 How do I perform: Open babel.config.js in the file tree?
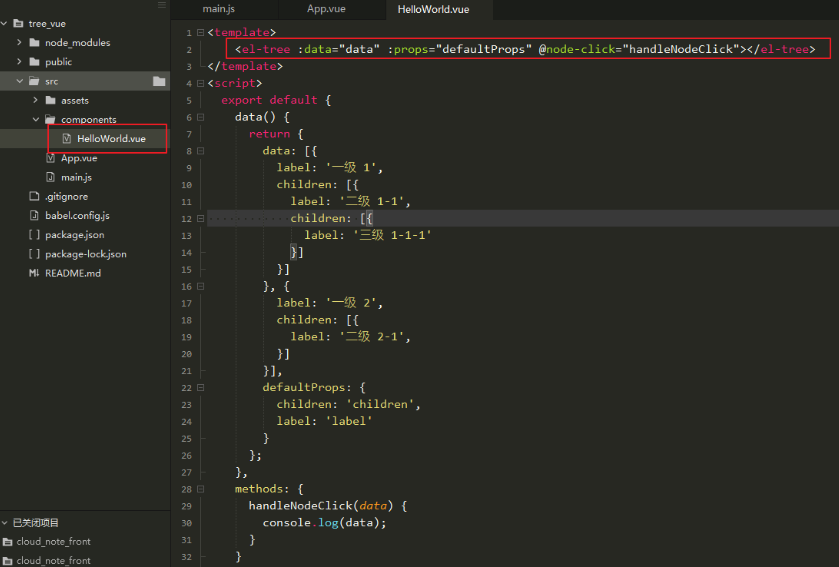pyautogui.click(x=77, y=216)
